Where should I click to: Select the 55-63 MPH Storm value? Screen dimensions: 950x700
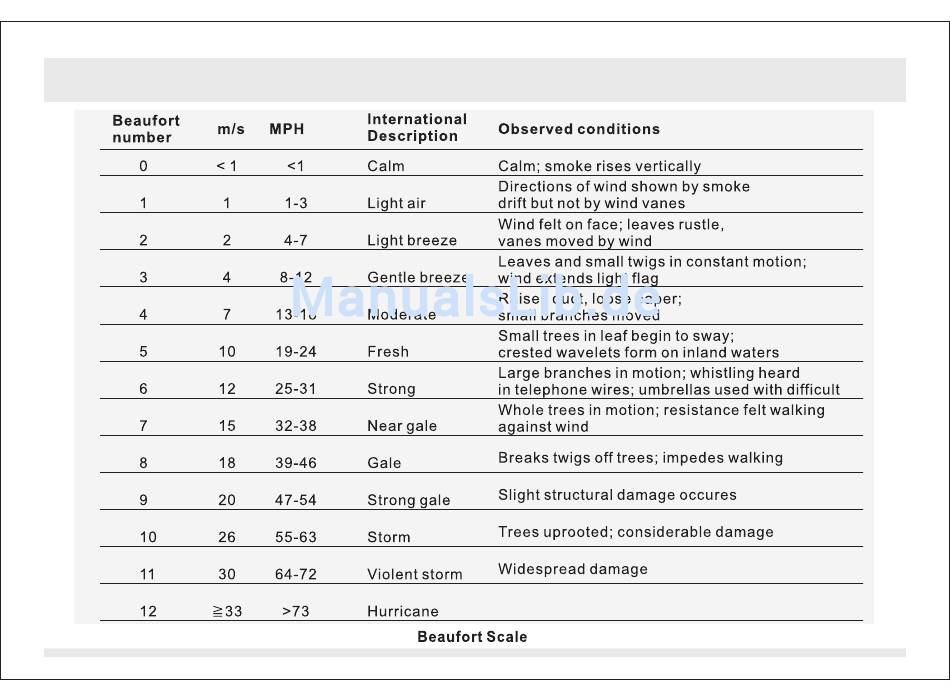pyautogui.click(x=296, y=537)
